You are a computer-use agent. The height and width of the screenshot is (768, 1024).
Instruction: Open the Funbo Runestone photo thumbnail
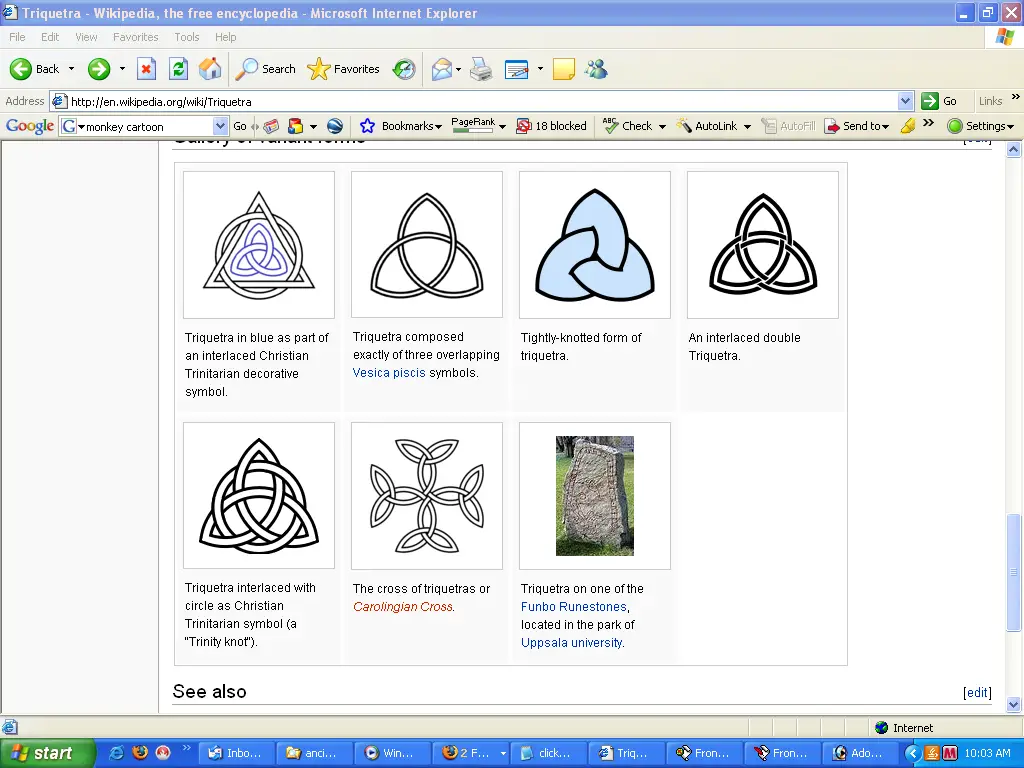595,496
